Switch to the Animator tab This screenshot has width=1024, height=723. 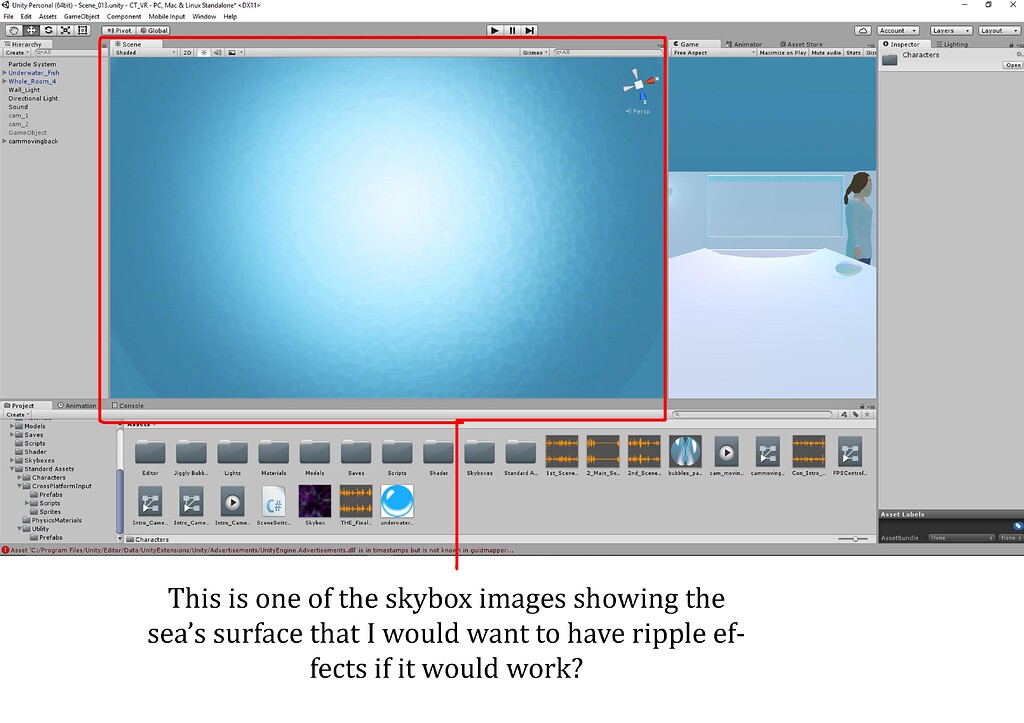(x=746, y=44)
